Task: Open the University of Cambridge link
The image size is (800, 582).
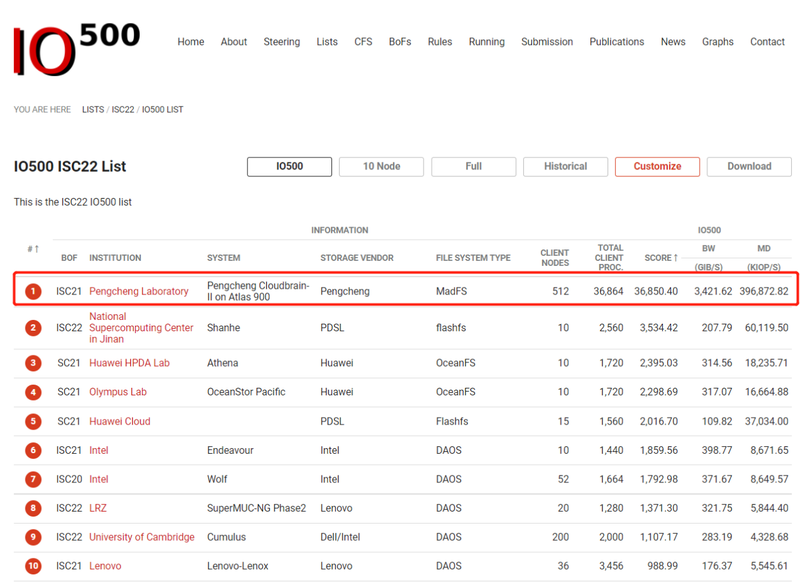Action: click(142, 537)
